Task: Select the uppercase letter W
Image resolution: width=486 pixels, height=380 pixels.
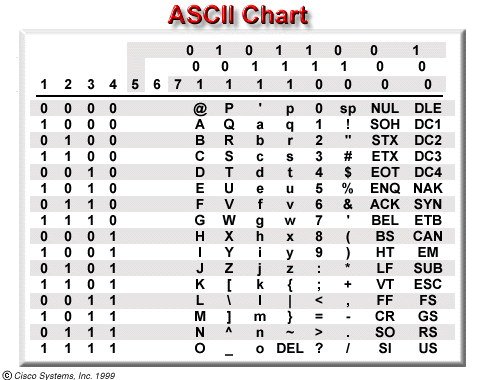Action: coord(229,220)
